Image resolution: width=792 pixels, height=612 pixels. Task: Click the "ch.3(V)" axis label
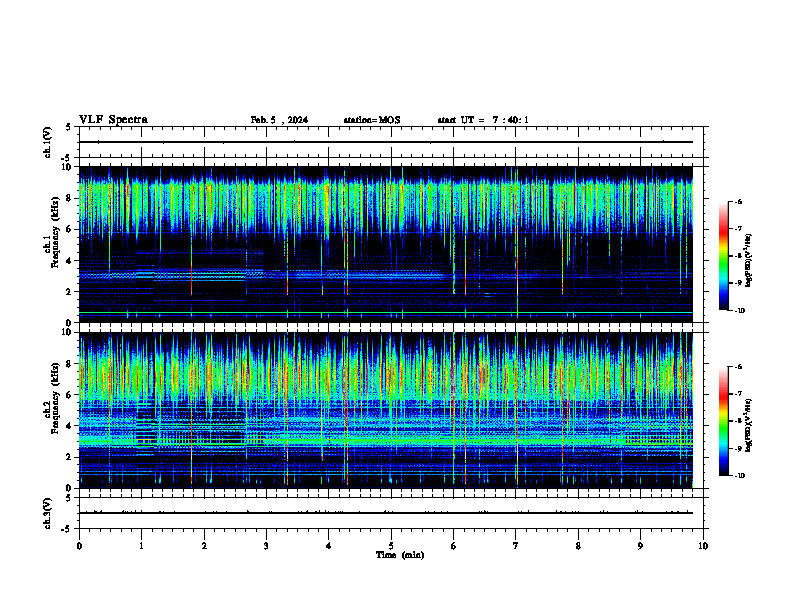(48, 513)
